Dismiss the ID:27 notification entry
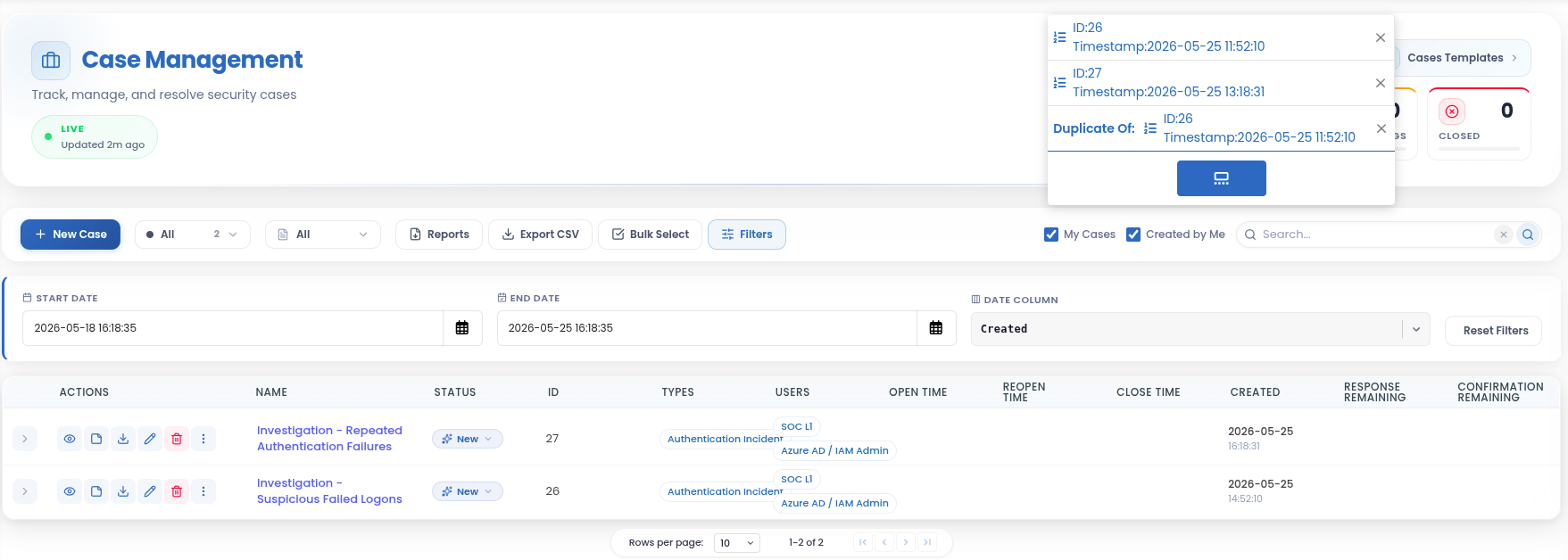 point(1381,83)
